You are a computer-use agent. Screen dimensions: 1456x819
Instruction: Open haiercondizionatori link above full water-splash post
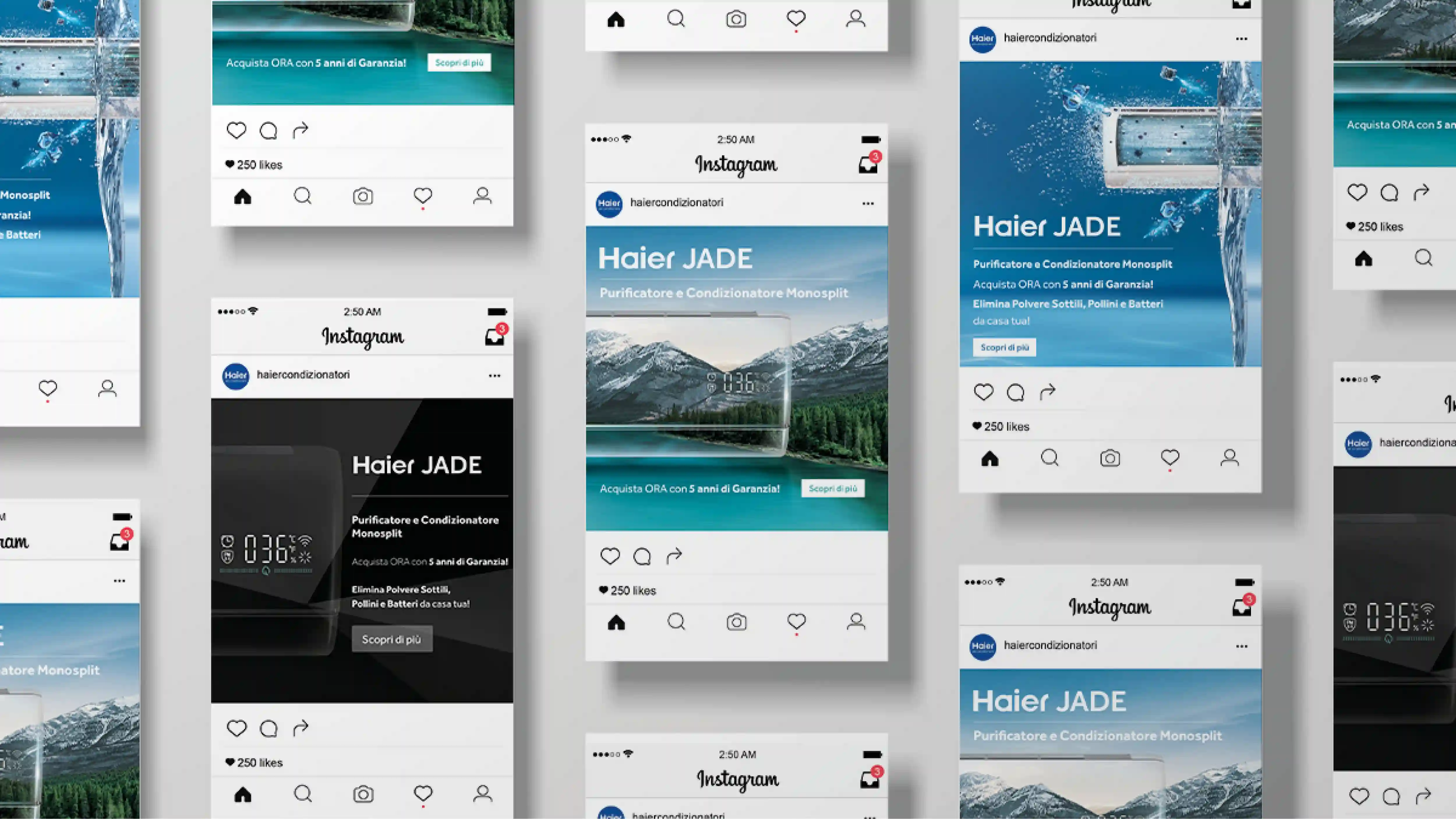coord(1050,38)
